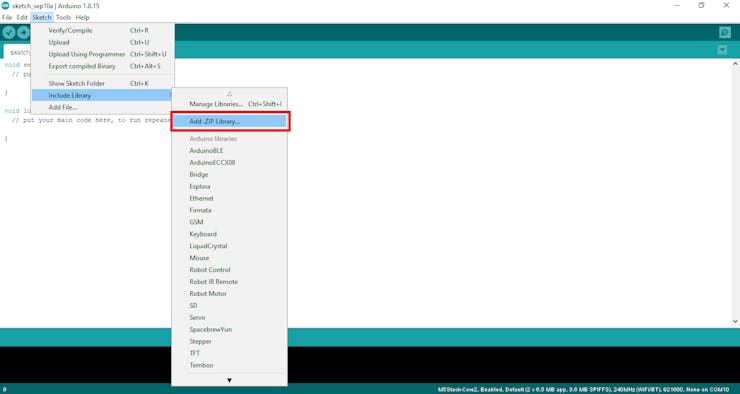
Task: Include the LiquidCrystal library
Action: pos(229,246)
